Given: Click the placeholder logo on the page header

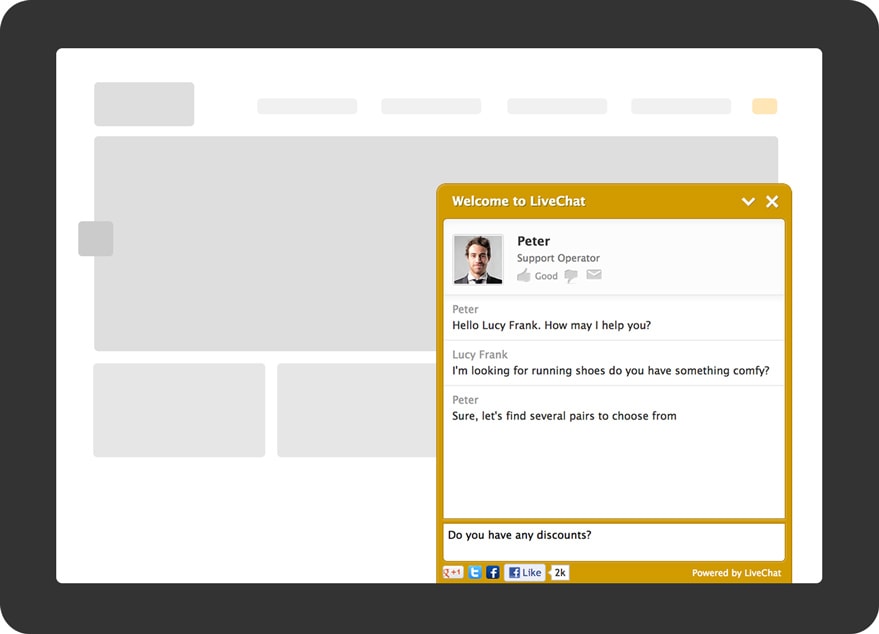Looking at the screenshot, I should click(x=144, y=104).
